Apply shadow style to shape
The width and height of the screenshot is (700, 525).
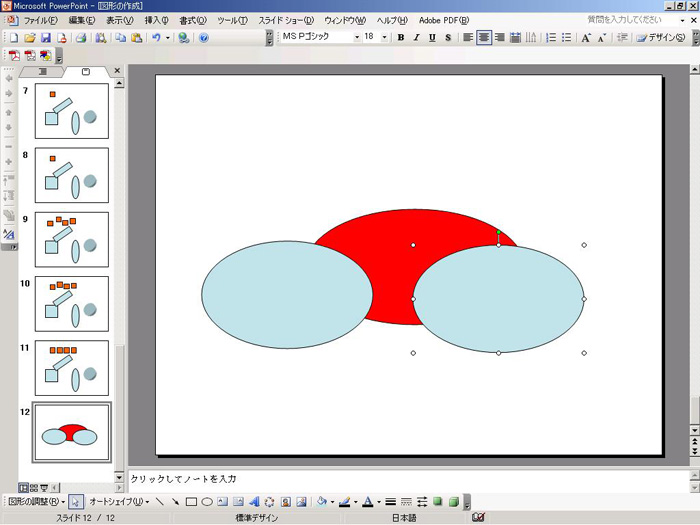coord(438,502)
